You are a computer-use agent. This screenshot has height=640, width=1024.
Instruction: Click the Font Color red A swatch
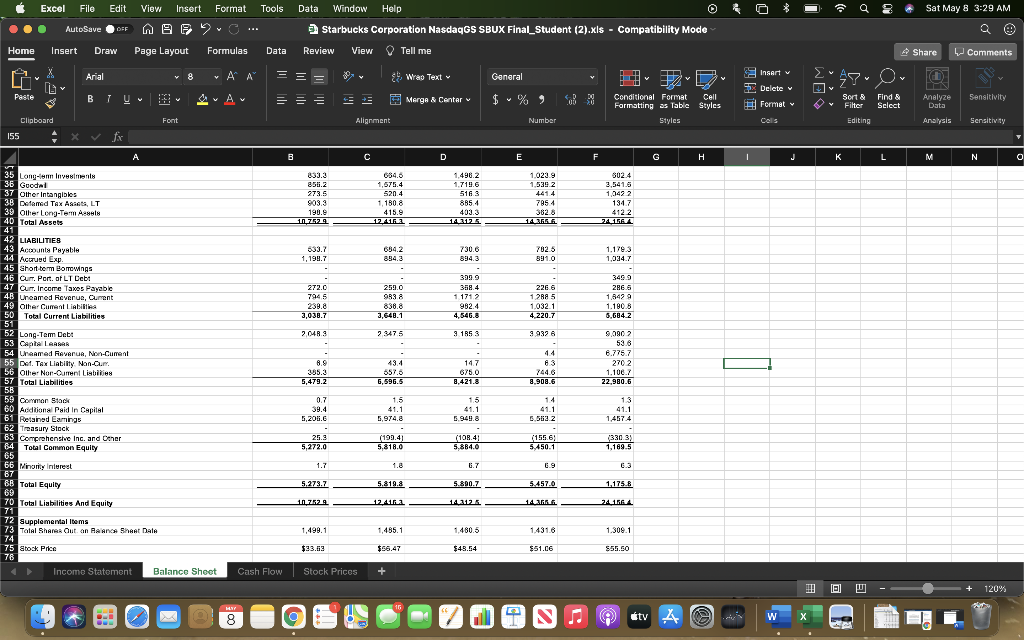point(229,99)
